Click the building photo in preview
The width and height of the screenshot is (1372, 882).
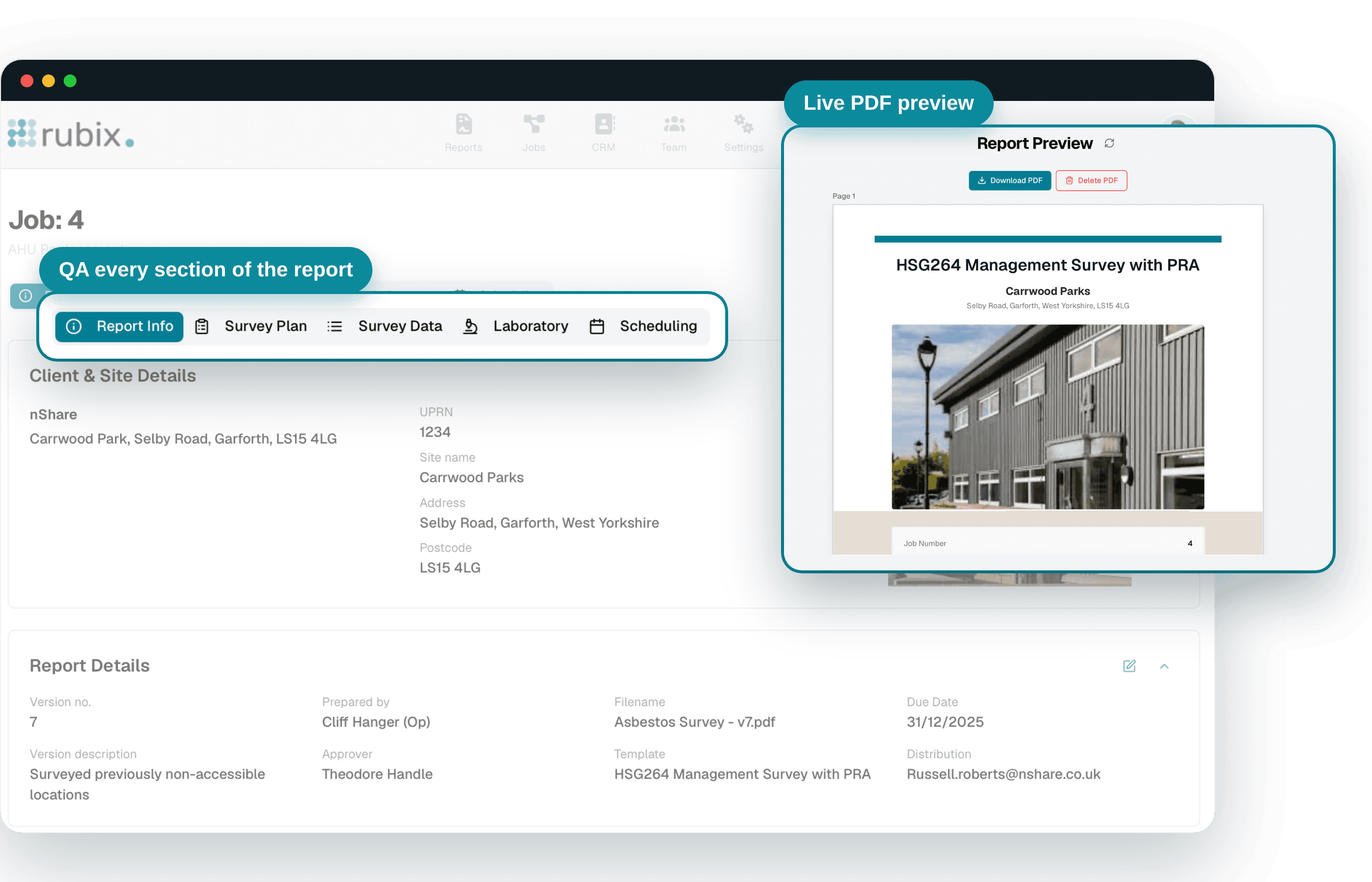1048,417
